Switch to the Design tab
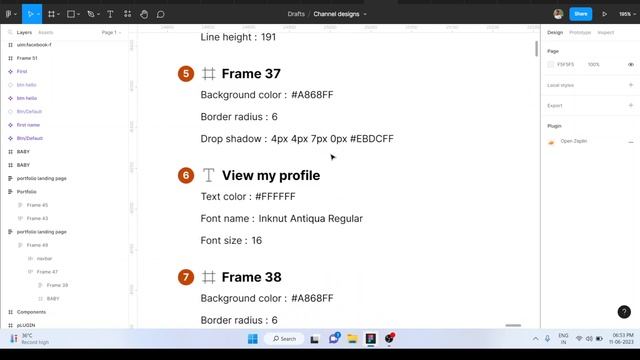Viewport: 640px width, 360px height. (x=555, y=32)
